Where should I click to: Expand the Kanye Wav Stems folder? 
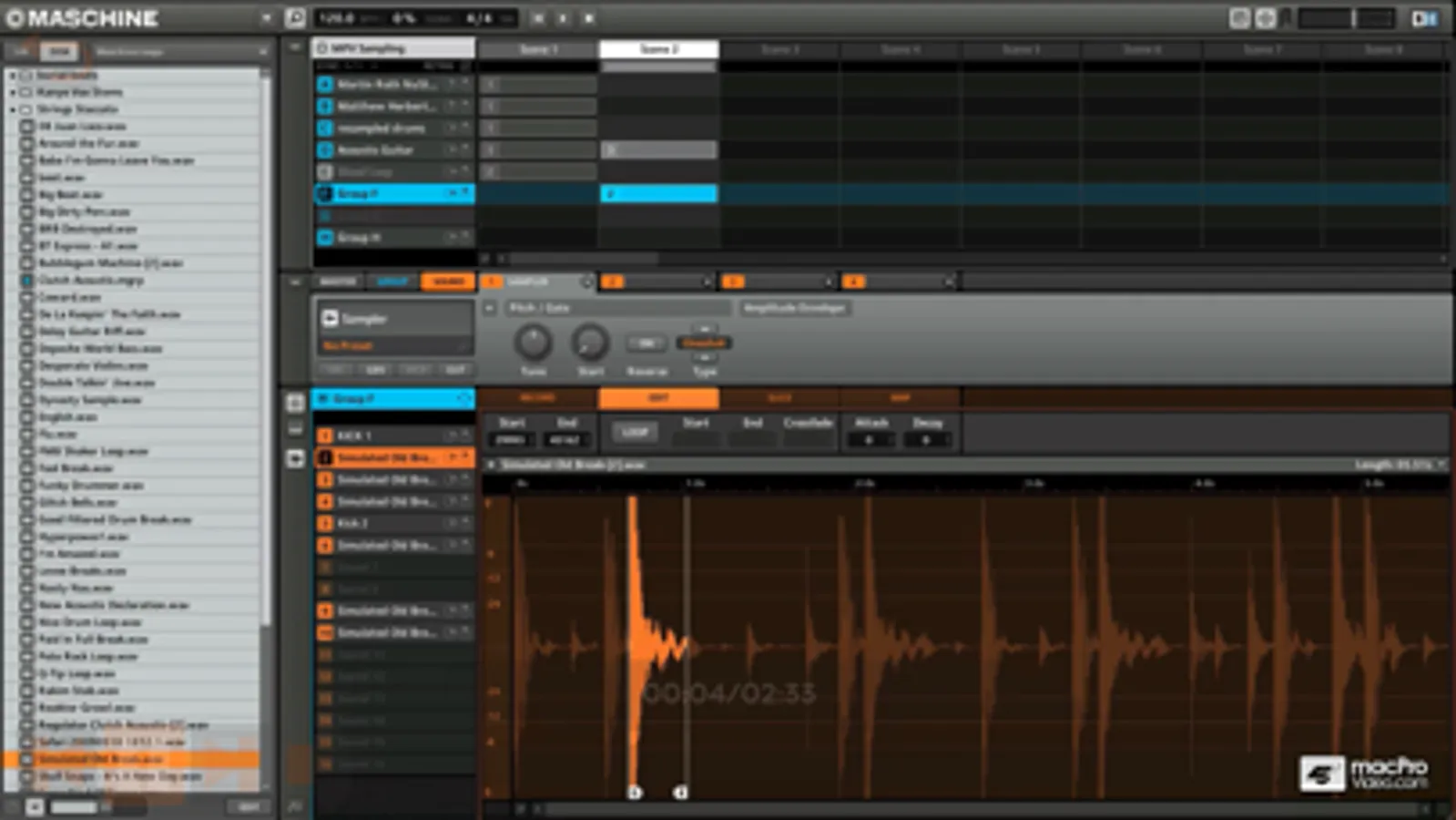point(13,92)
